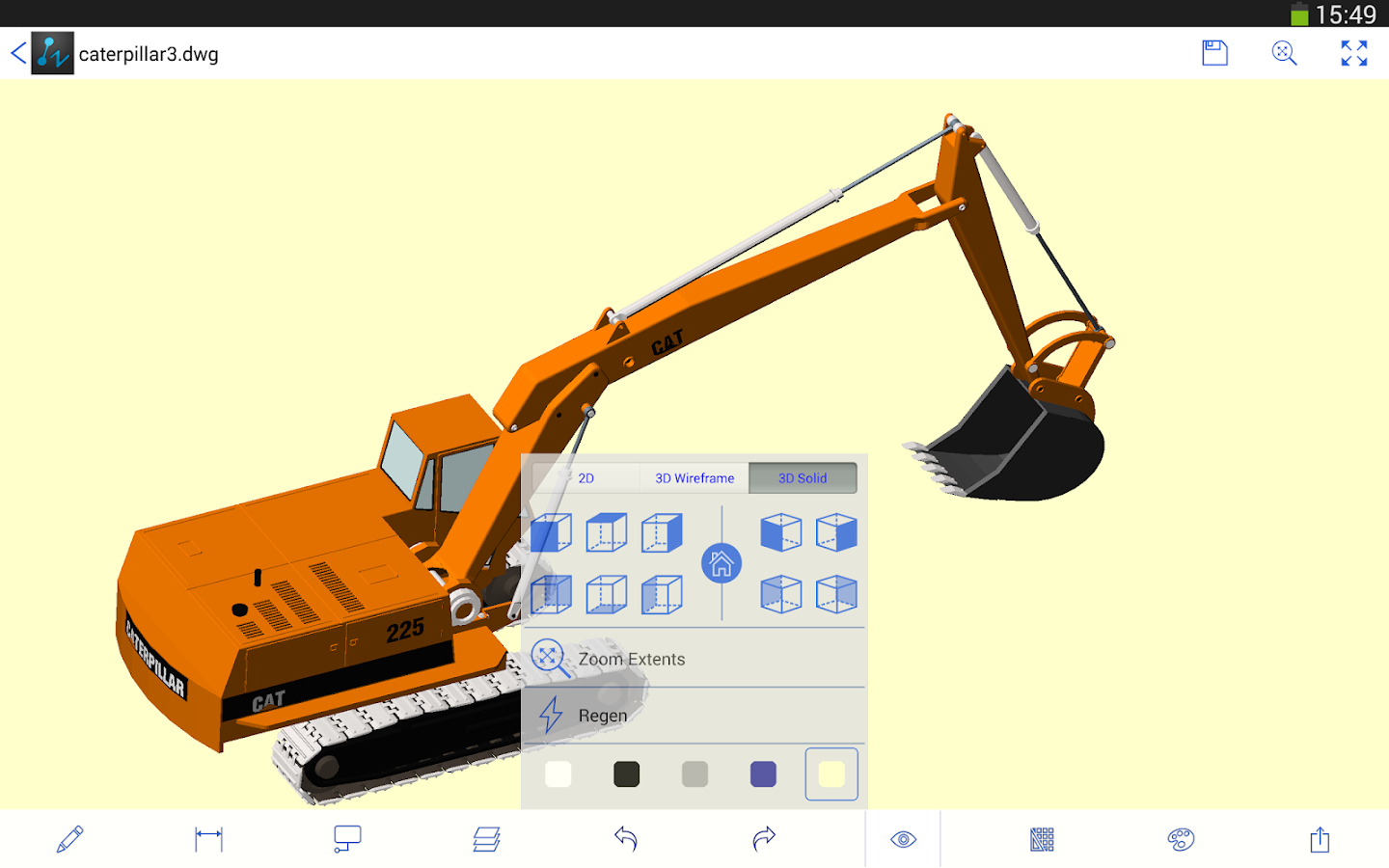
Task: Go back using the arrow beside the app logo
Action: pyautogui.click(x=18, y=53)
